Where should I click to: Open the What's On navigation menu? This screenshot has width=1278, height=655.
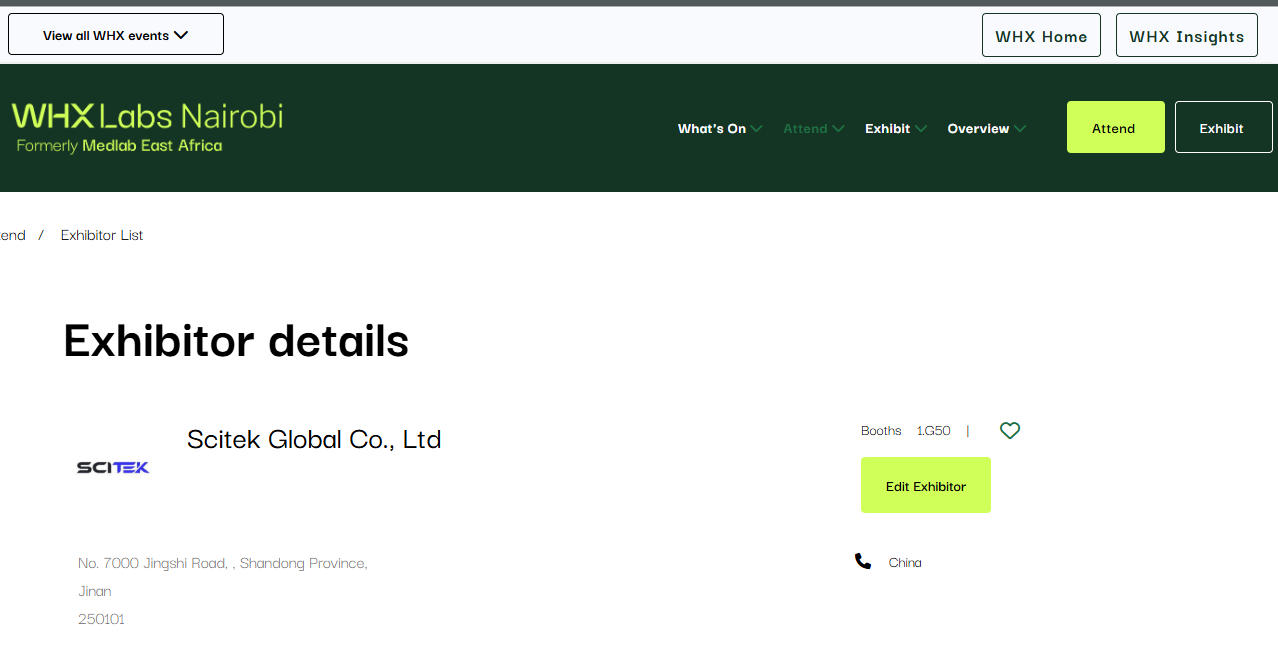[x=712, y=129]
